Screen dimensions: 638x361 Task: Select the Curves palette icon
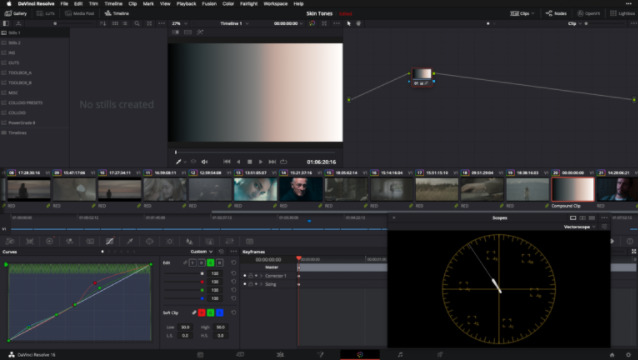coord(110,241)
